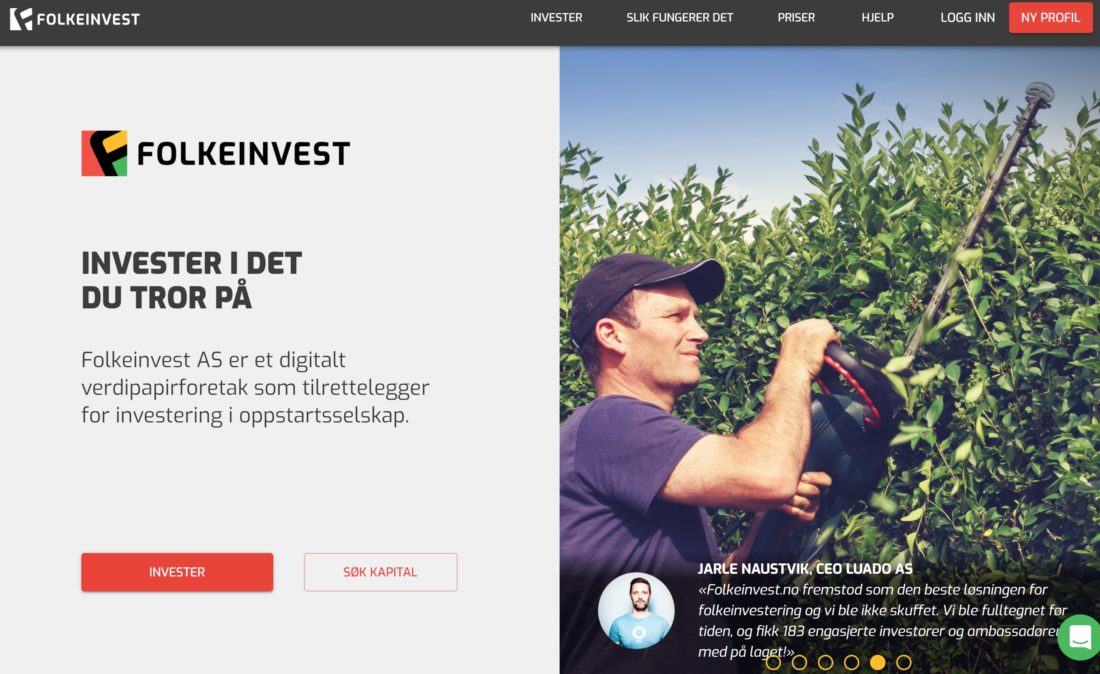Open the INVESTER menu item in navbar
Screen dimensions: 1100x674
(x=556, y=18)
